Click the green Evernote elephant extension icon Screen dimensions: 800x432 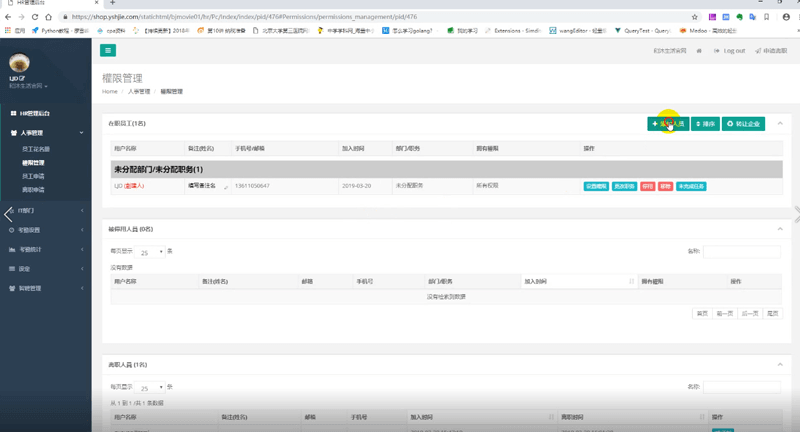[x=739, y=17]
